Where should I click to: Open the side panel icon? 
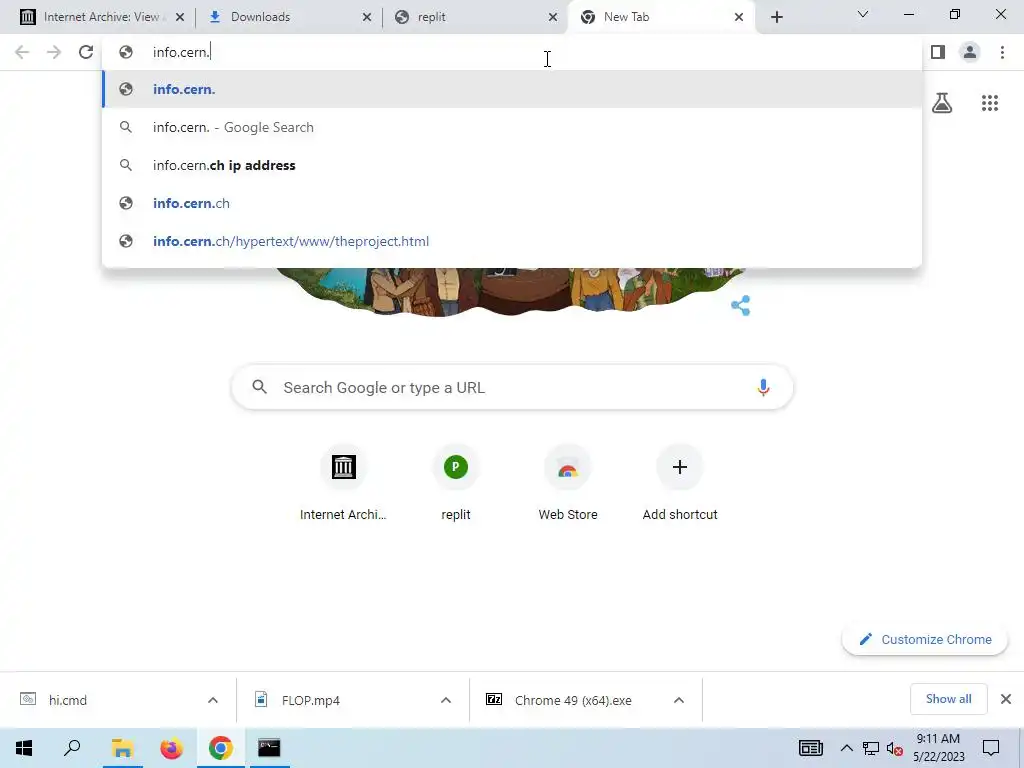click(x=938, y=52)
